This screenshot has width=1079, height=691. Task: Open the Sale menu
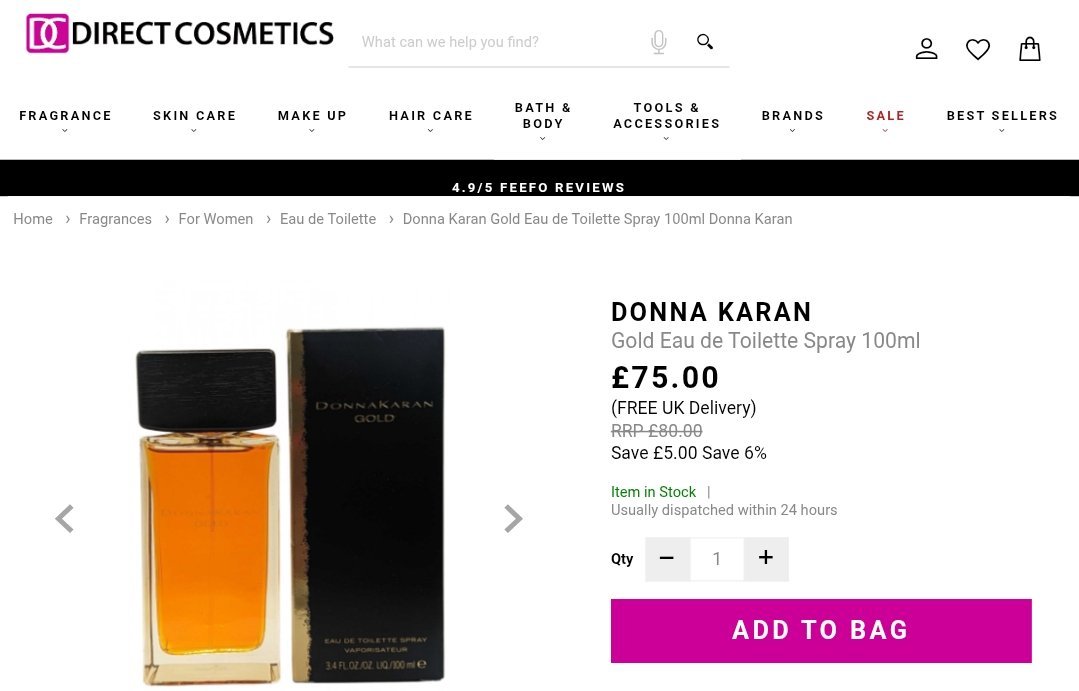pos(885,117)
